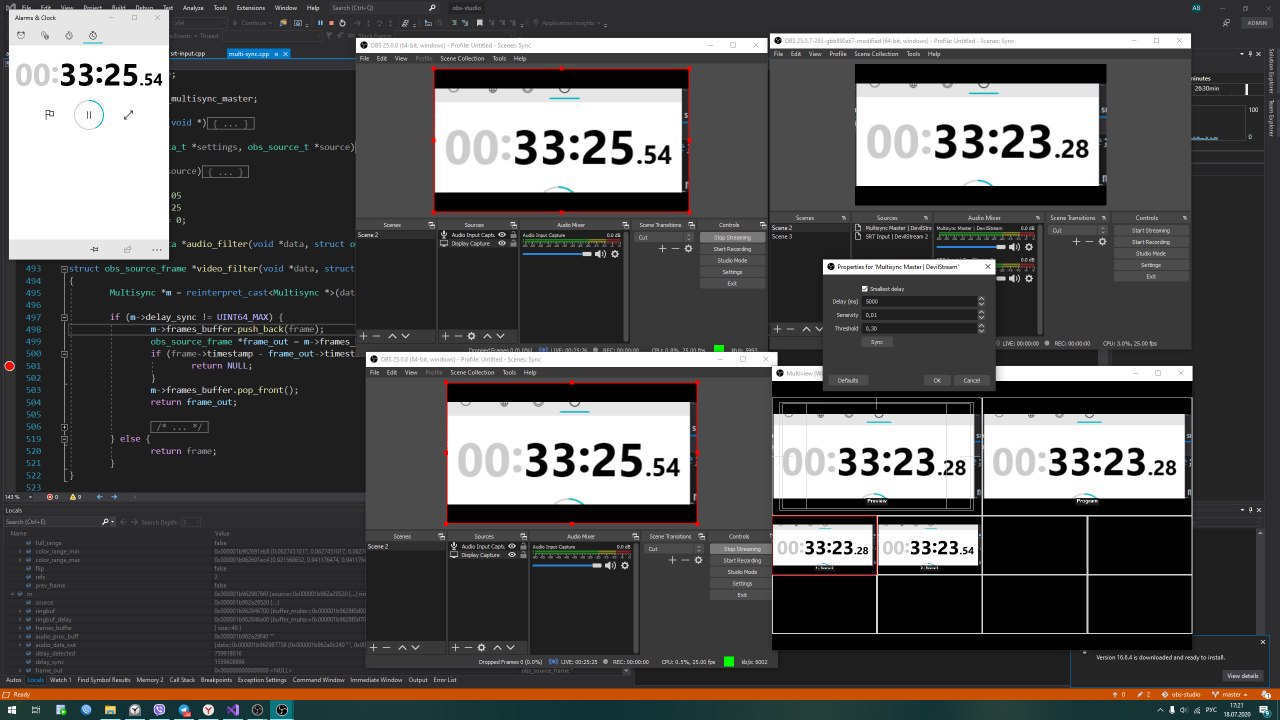Hide Display Capture in the upper OBS window
Screen dimensions: 1280x720
click(x=502, y=243)
